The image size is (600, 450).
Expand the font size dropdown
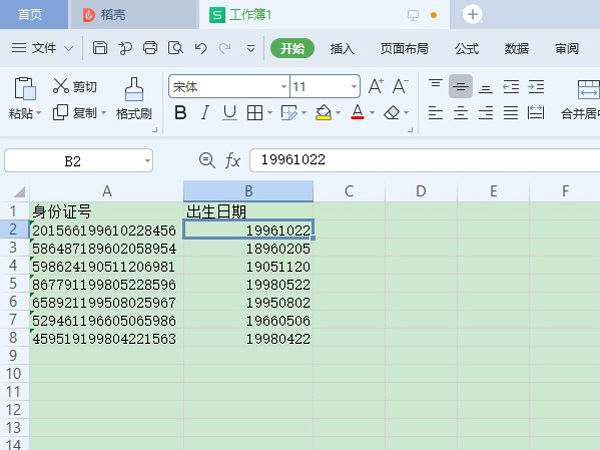point(353,87)
